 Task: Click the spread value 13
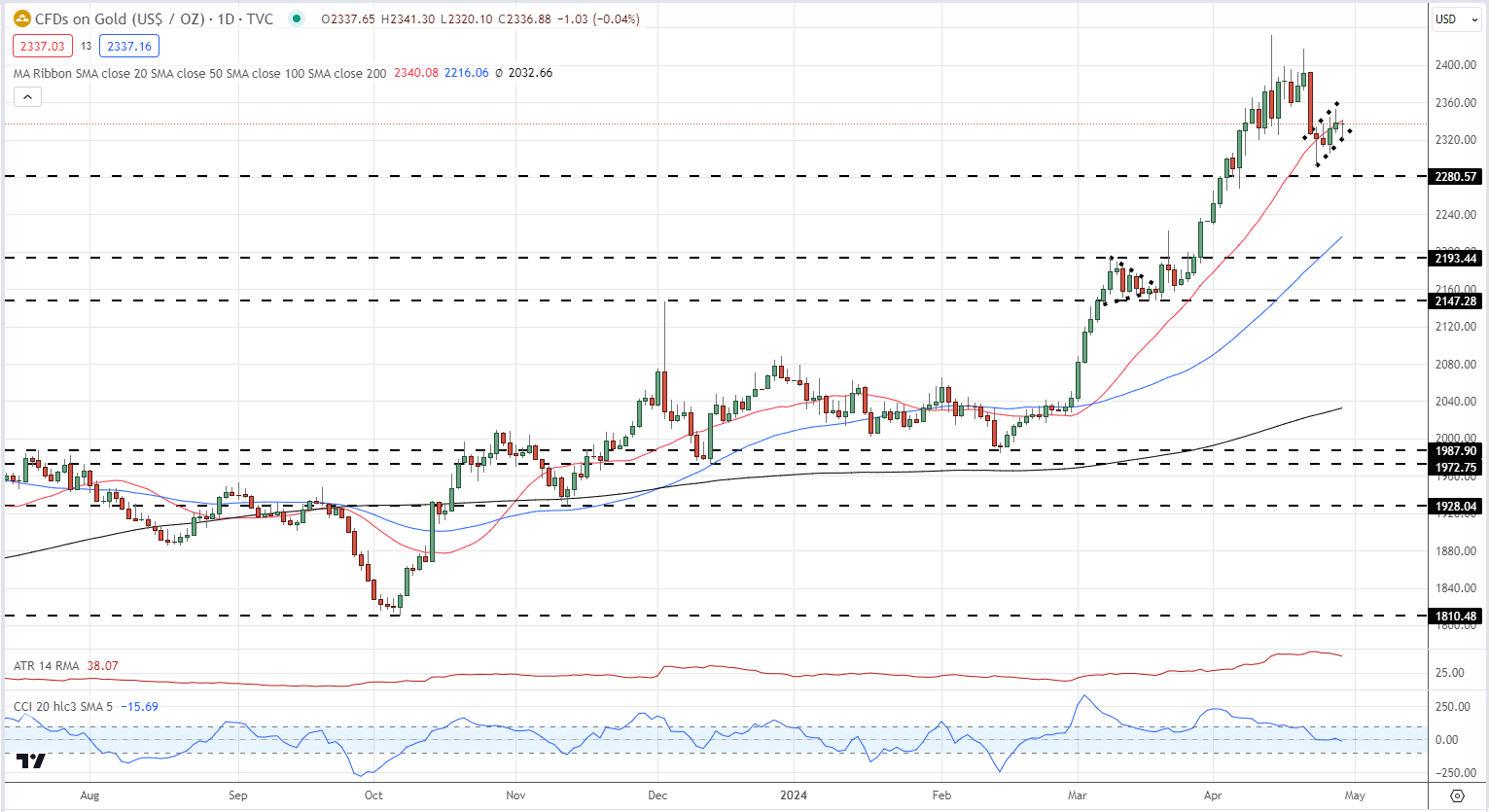(87, 46)
